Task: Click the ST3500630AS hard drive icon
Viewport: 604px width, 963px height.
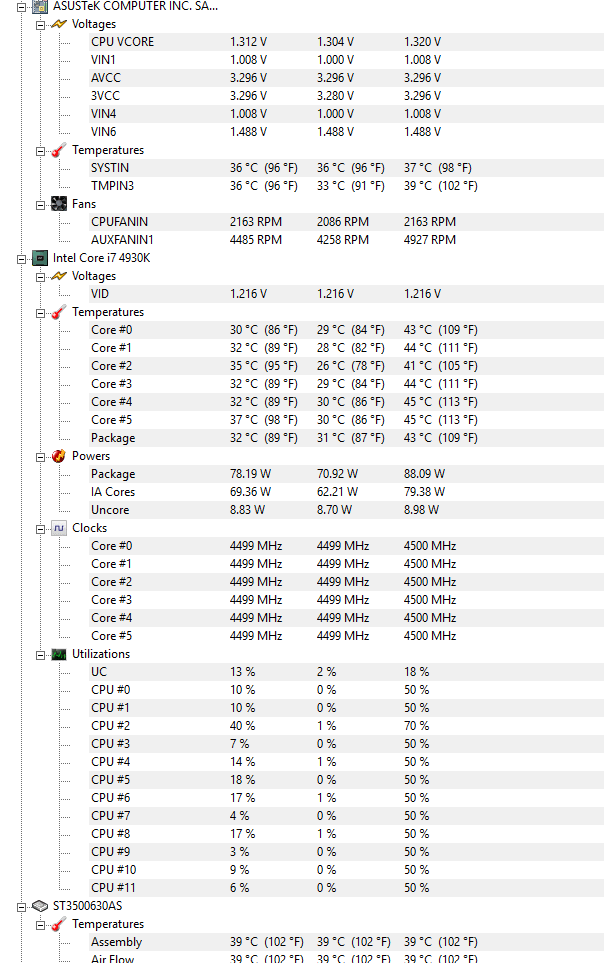Action: click(x=40, y=906)
